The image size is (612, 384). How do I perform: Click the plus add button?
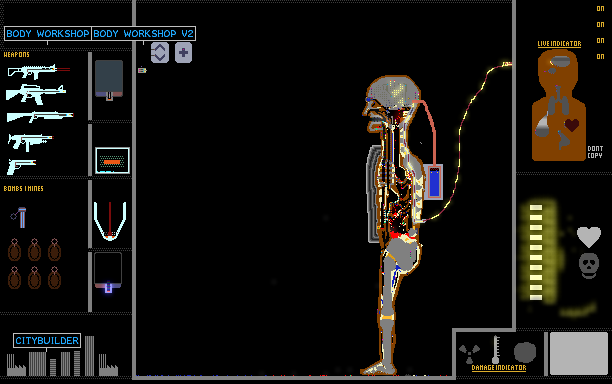point(183,53)
